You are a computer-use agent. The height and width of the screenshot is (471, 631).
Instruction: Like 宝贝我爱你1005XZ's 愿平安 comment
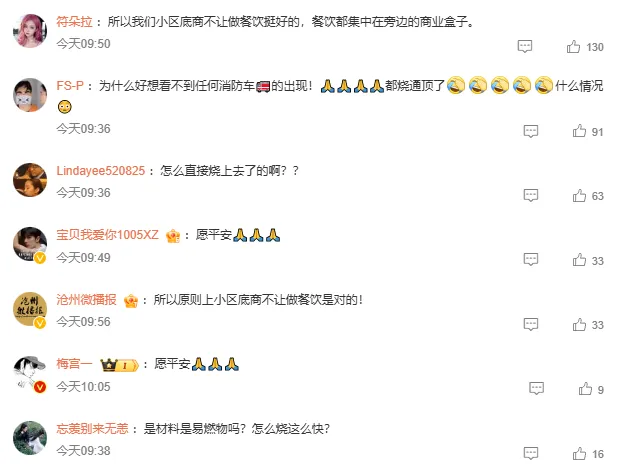(x=579, y=260)
